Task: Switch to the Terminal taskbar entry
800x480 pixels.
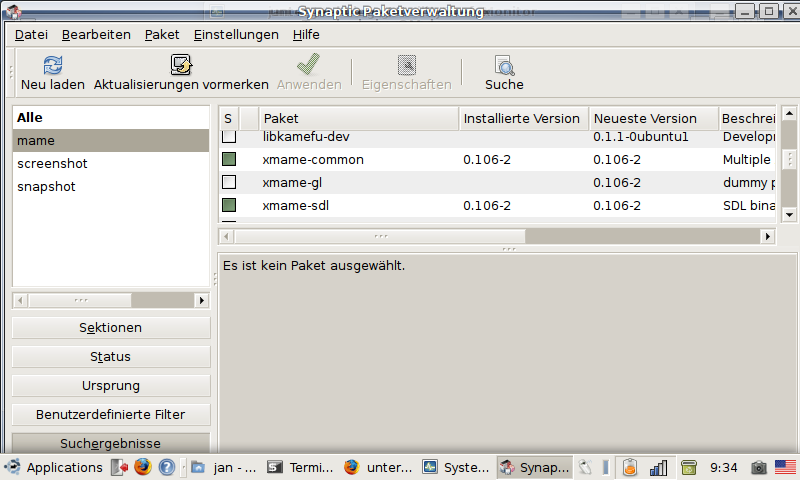Action: (x=301, y=467)
